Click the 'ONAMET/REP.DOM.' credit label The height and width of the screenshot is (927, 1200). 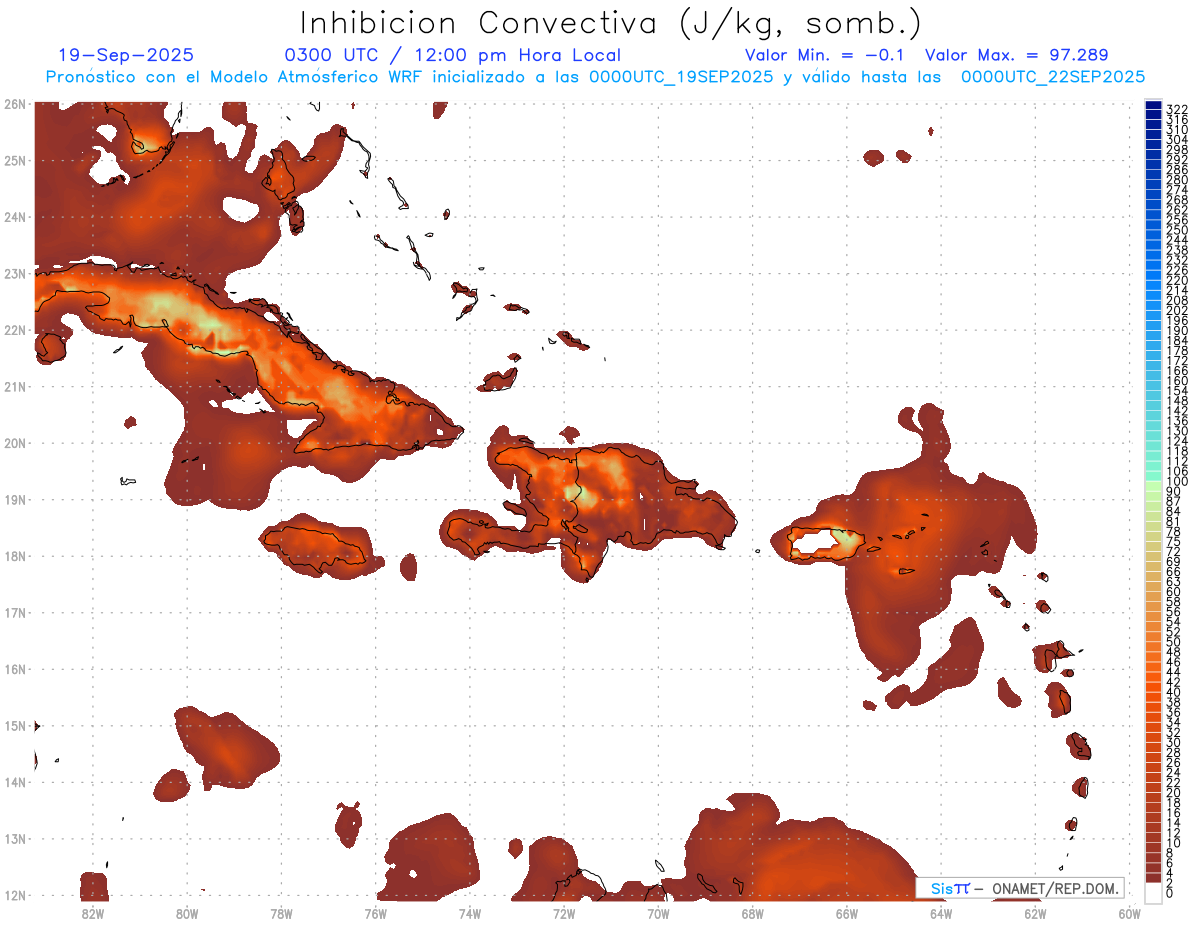tap(1055, 888)
